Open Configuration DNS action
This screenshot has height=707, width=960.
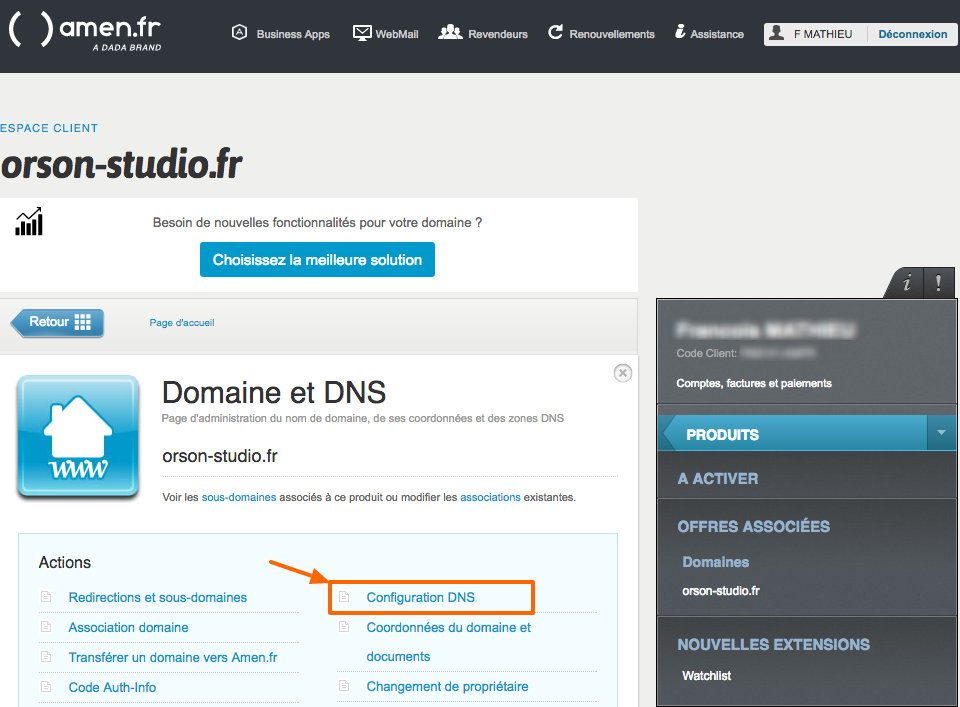[x=421, y=597]
